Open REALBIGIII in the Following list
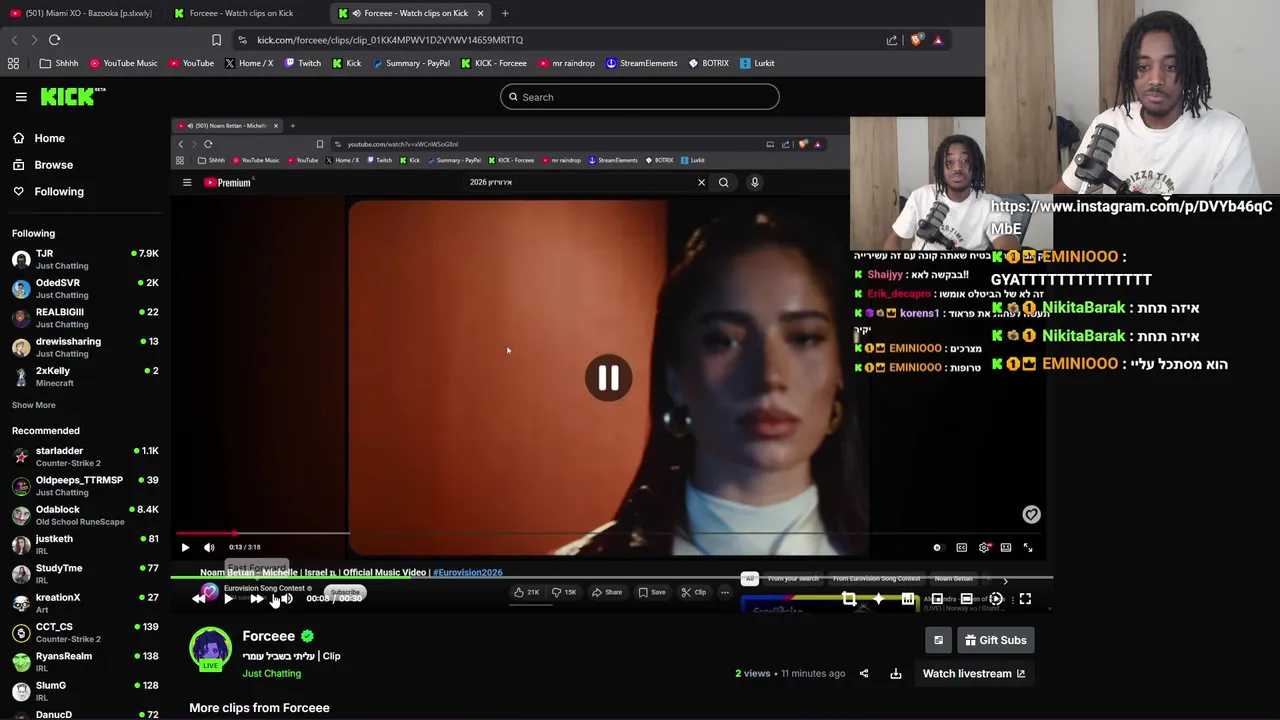 coord(85,317)
